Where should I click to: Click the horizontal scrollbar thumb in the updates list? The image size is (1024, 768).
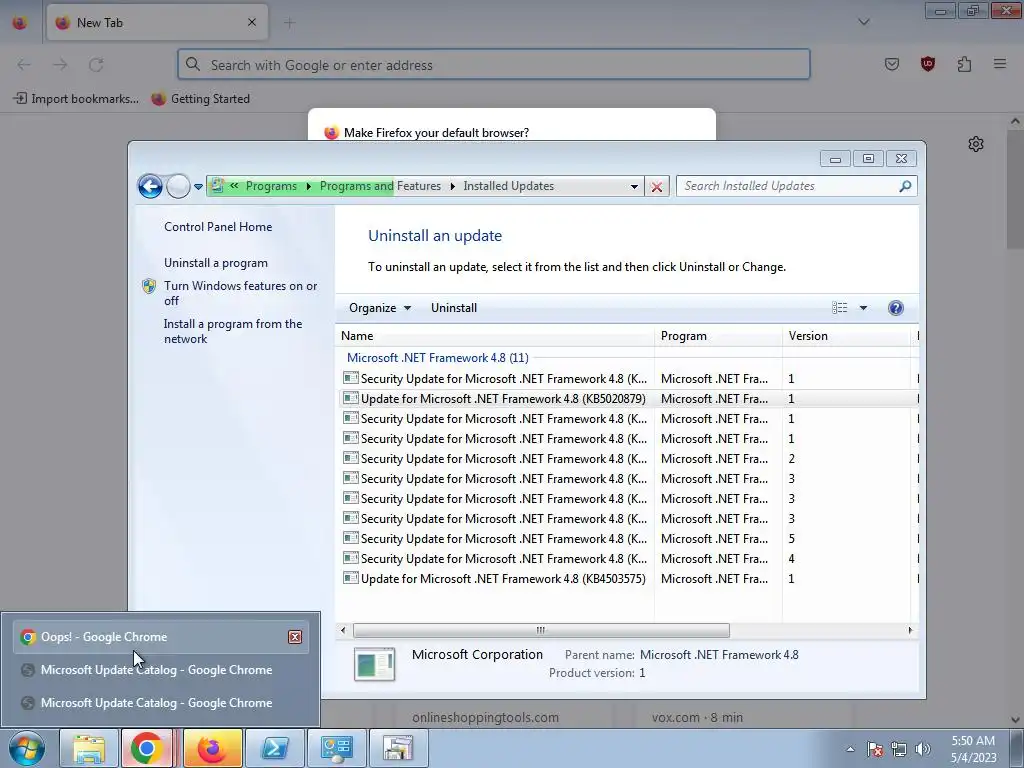[541, 630]
